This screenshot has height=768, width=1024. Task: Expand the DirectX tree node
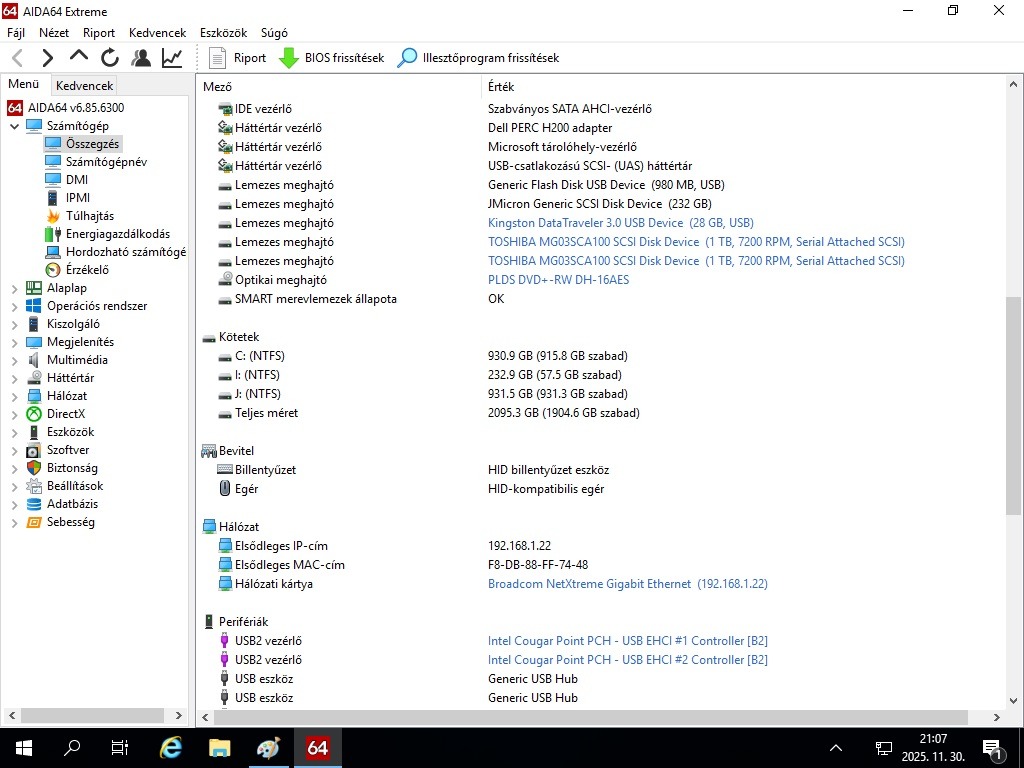[x=14, y=414]
